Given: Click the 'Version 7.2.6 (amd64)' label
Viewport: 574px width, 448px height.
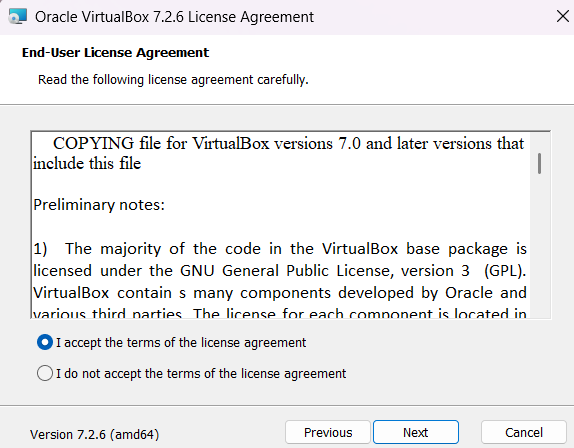Looking at the screenshot, I should click(x=94, y=434).
